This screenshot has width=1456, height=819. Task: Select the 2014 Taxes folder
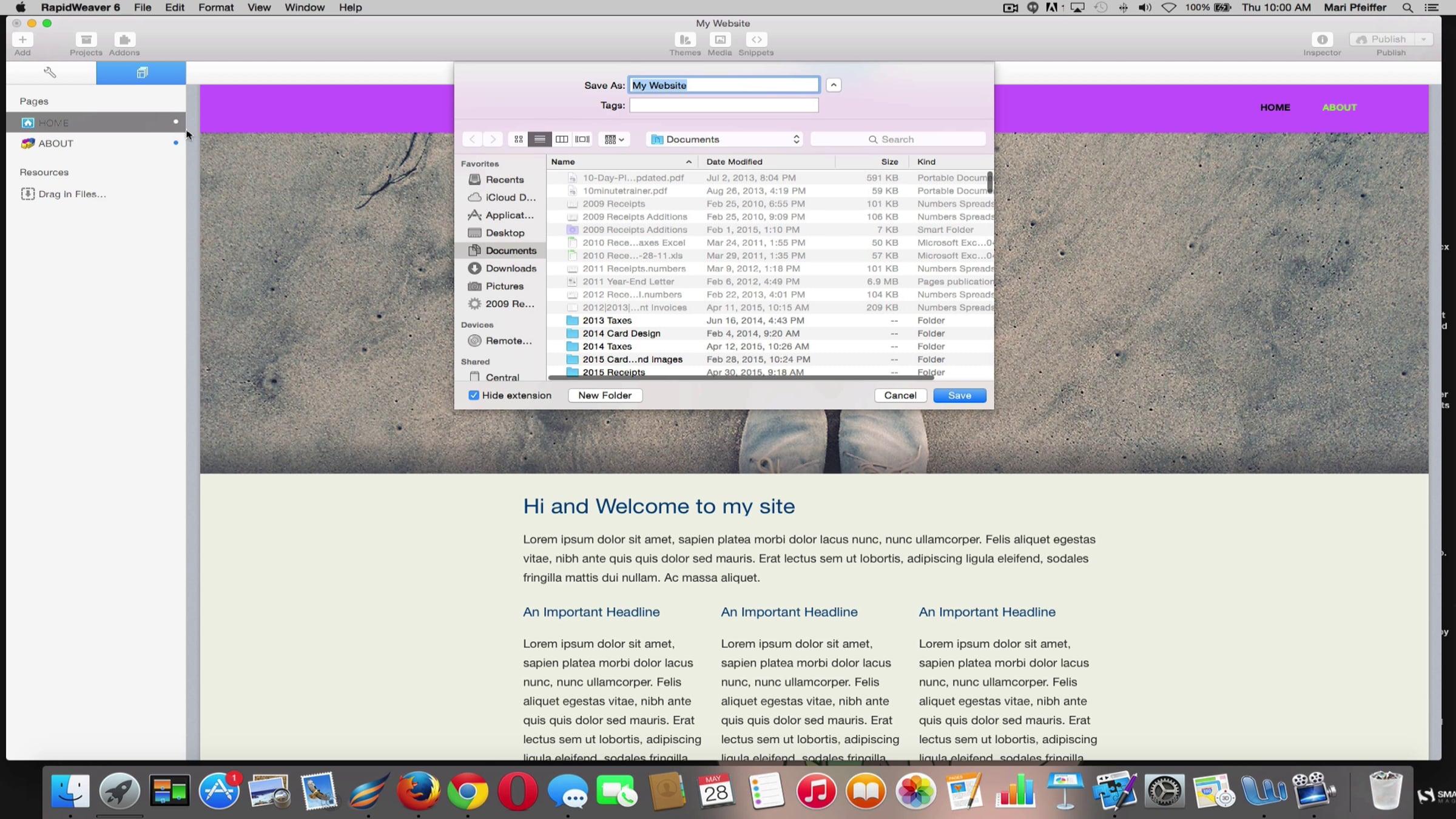[x=607, y=346]
